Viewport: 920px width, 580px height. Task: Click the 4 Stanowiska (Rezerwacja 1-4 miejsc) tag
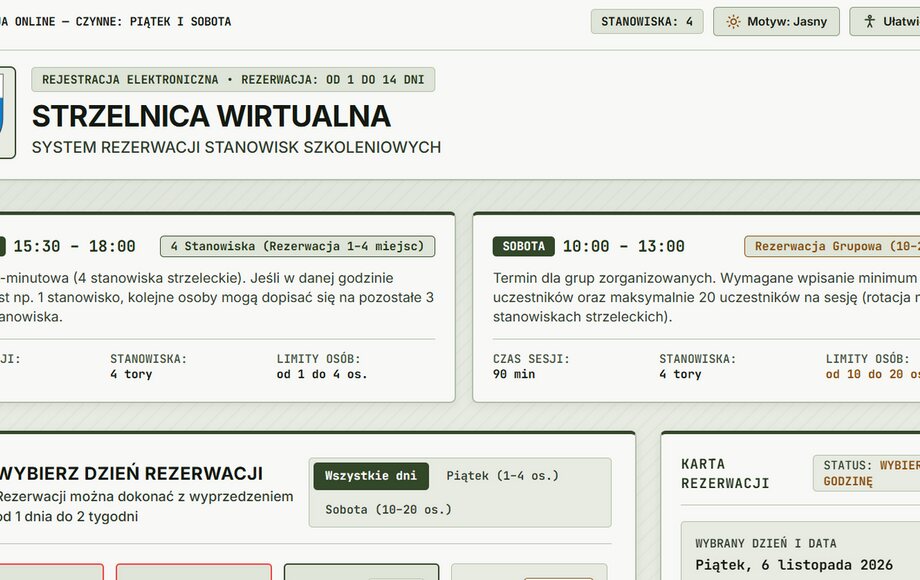(297, 246)
